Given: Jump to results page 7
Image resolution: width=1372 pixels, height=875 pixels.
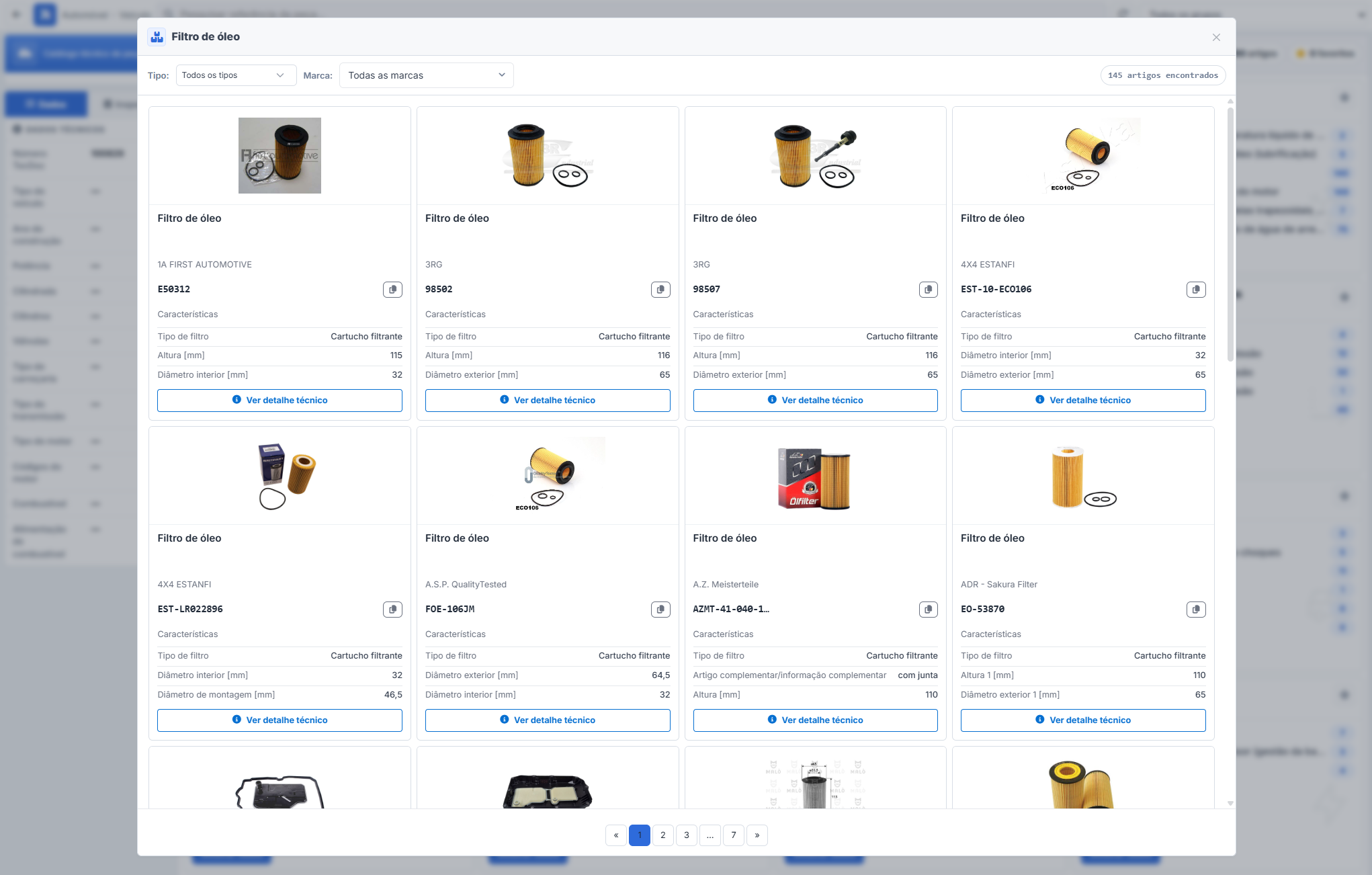Looking at the screenshot, I should [x=734, y=835].
